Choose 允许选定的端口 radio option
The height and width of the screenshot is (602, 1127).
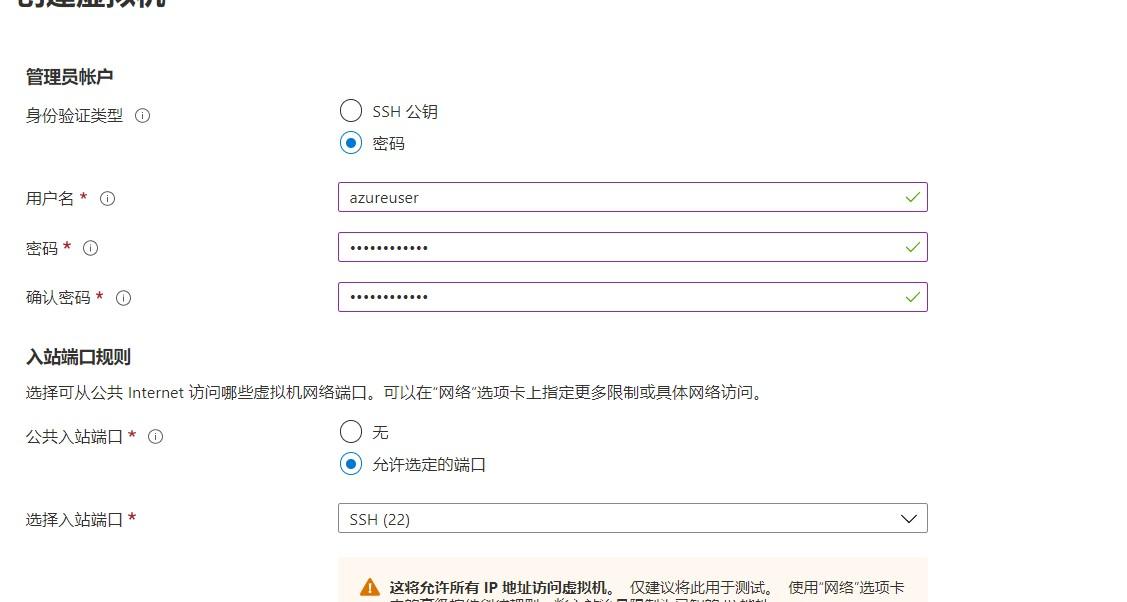pos(351,464)
